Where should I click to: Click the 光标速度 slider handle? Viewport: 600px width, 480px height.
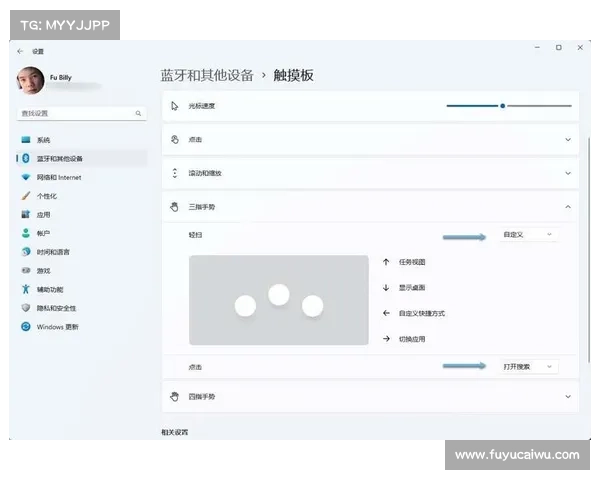502,106
